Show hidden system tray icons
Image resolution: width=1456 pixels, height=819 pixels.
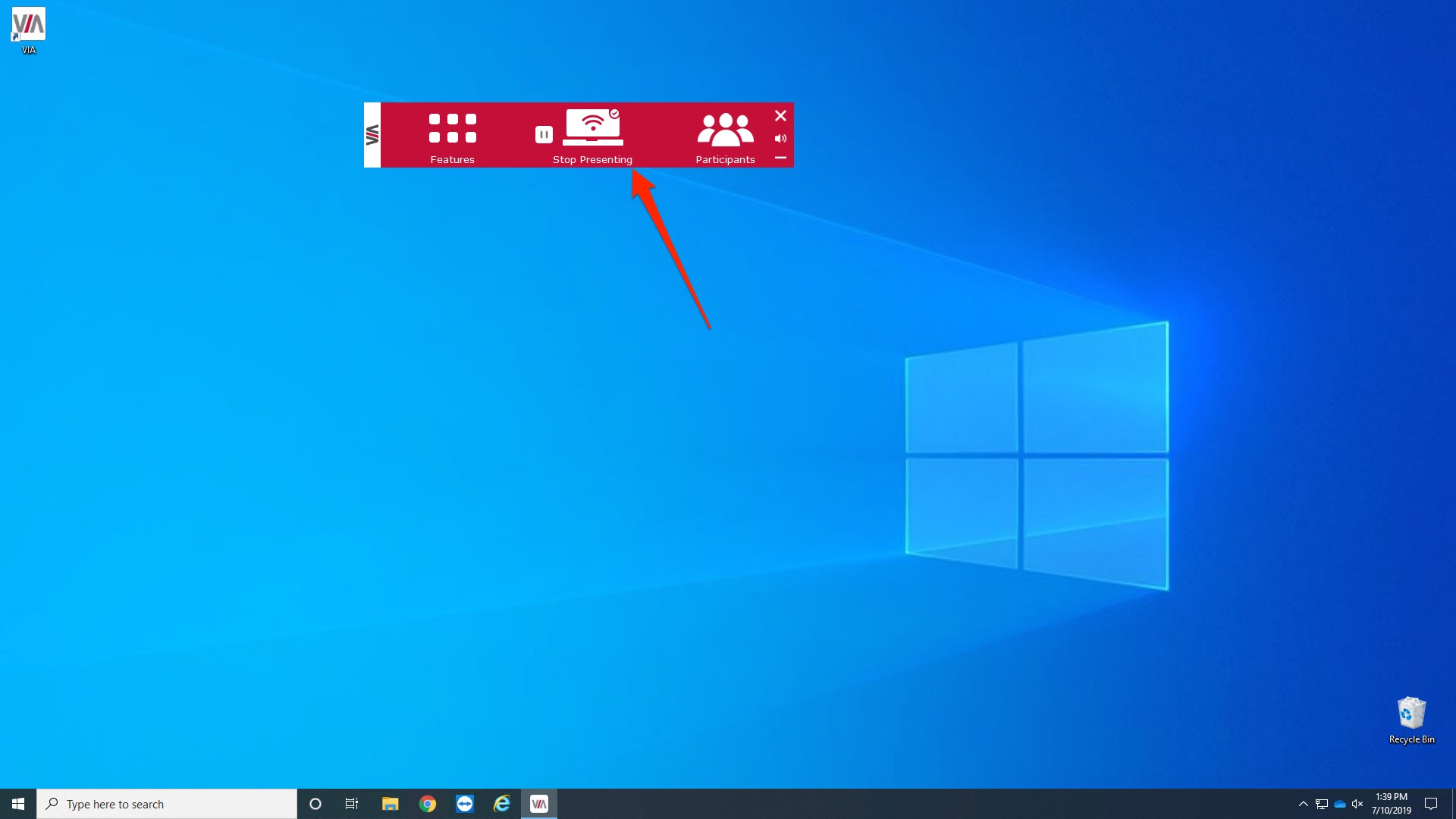1303,804
